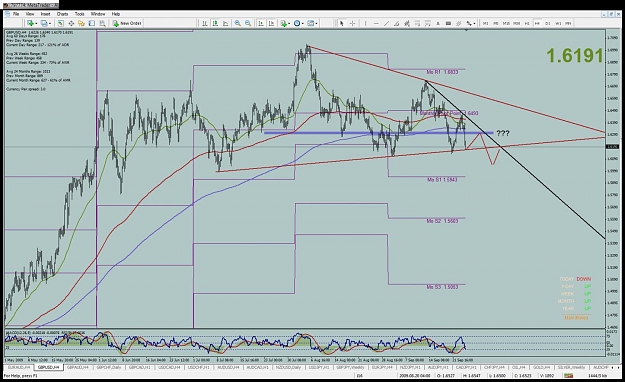Click the New Chart icon
Viewport: 625px width, 382px height.
click(x=30, y=24)
